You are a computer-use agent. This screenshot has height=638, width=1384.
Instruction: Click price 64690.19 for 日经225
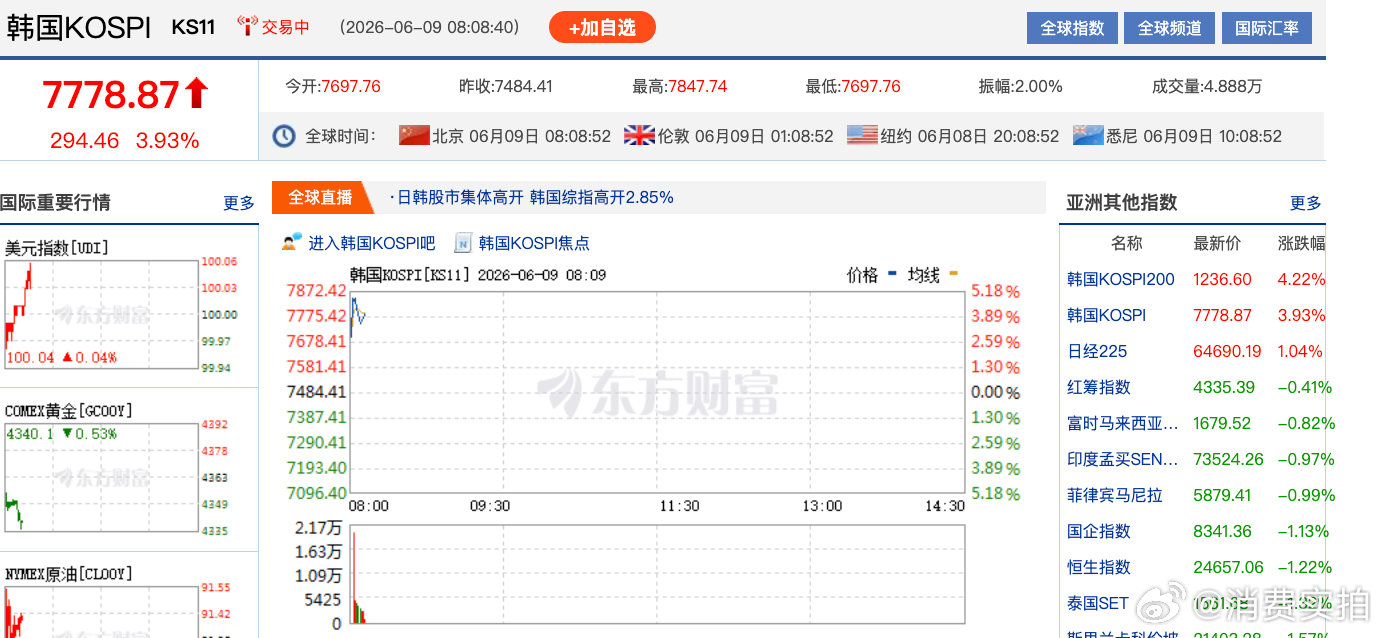[1227, 351]
